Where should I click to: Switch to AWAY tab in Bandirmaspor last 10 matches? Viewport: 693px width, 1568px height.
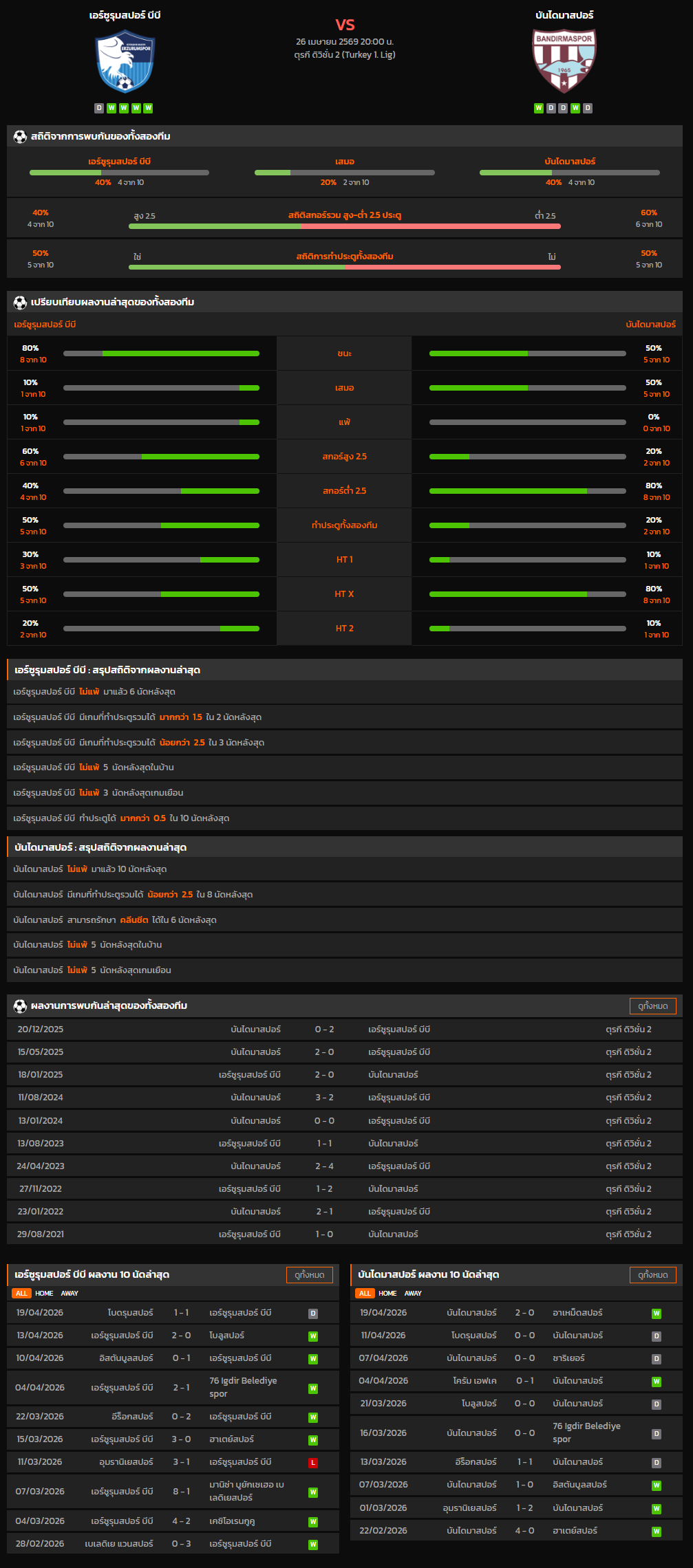[x=413, y=1294]
